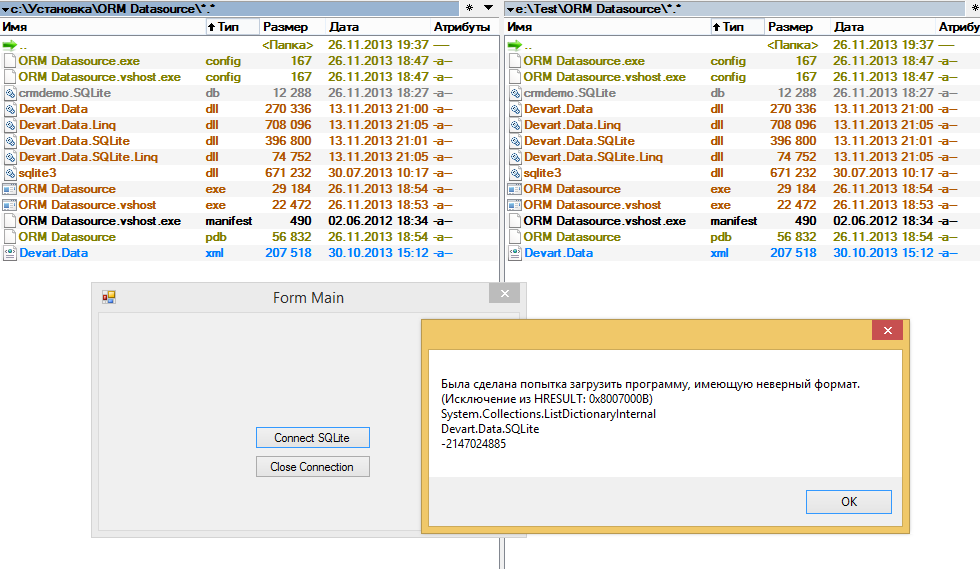Screen dimensions: 980x569
Task: Click System.Collections.ListDictionaryInternal text in dialog
Action: (x=549, y=414)
